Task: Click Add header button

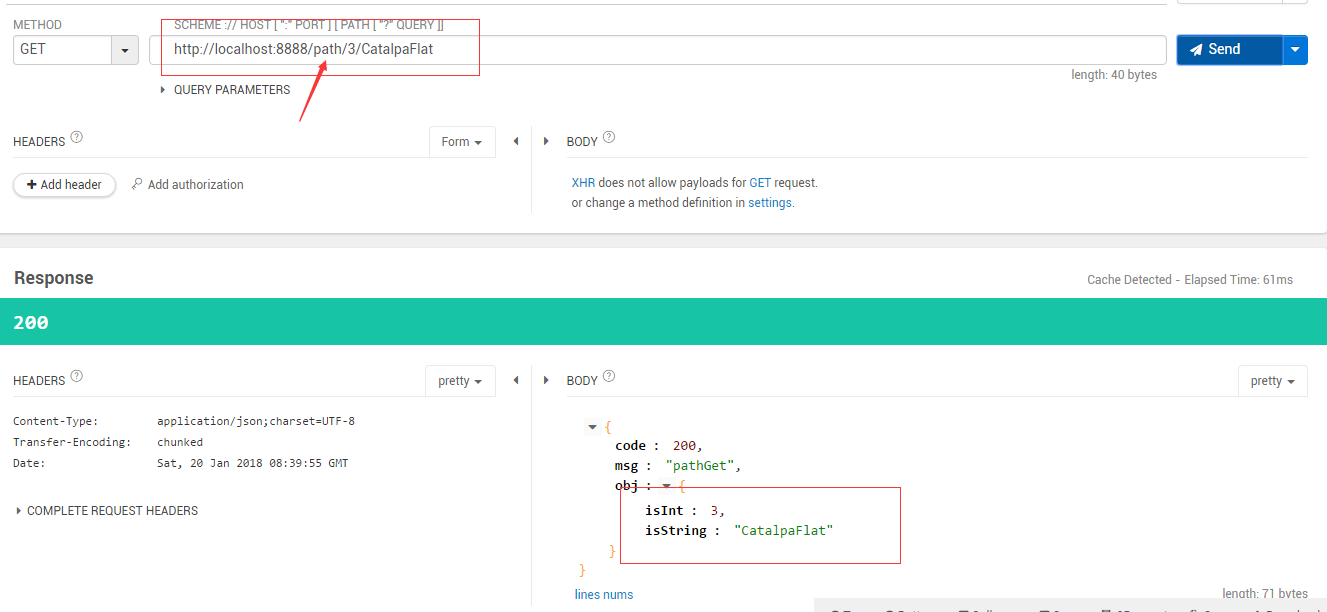Action: (64, 185)
